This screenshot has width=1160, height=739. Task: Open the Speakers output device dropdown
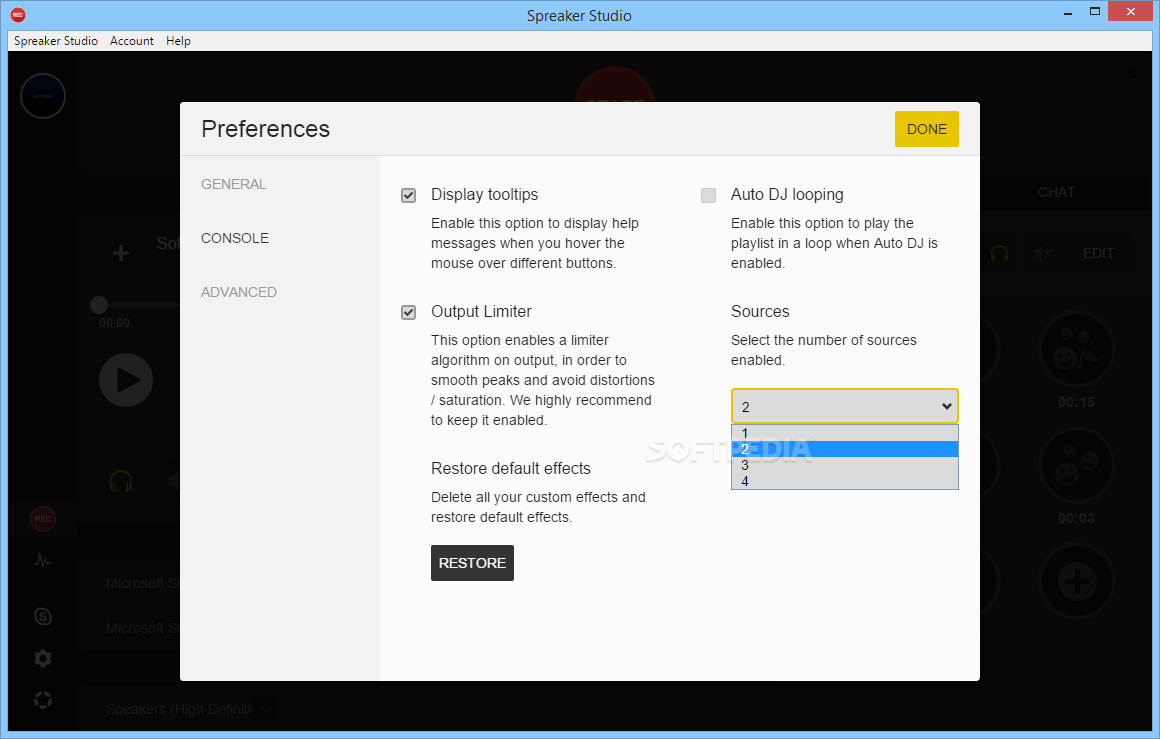tap(266, 709)
